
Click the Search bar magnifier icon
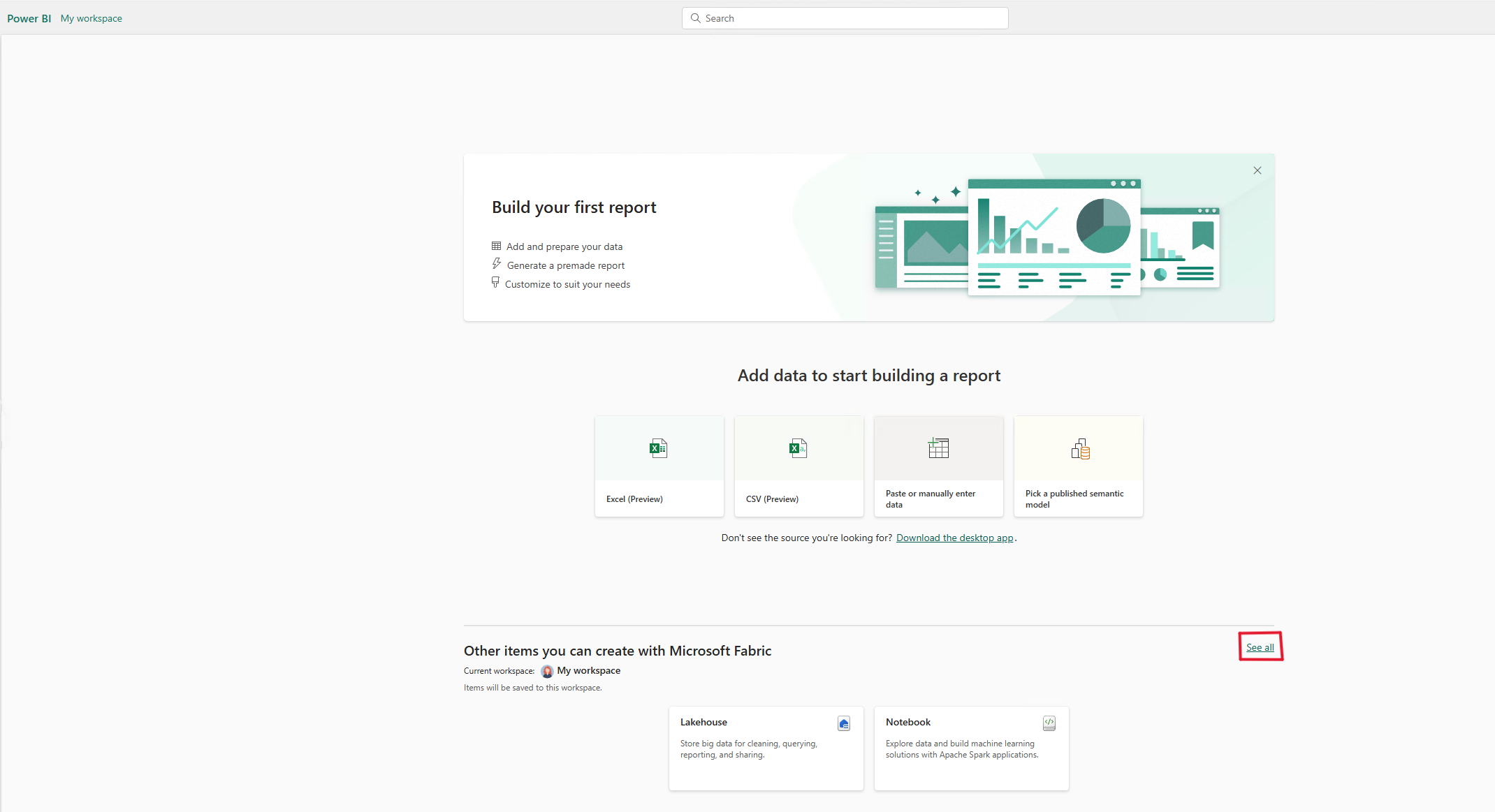[x=693, y=17]
